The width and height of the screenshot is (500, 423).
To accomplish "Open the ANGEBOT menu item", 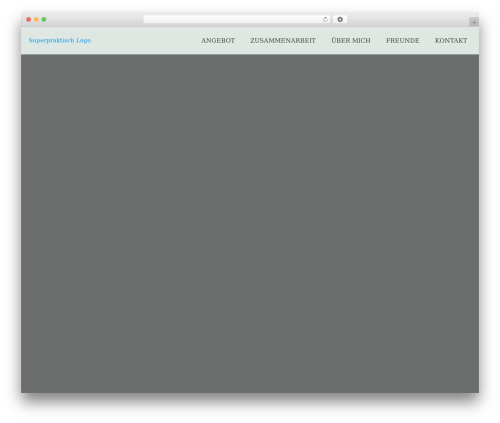I will [218, 40].
